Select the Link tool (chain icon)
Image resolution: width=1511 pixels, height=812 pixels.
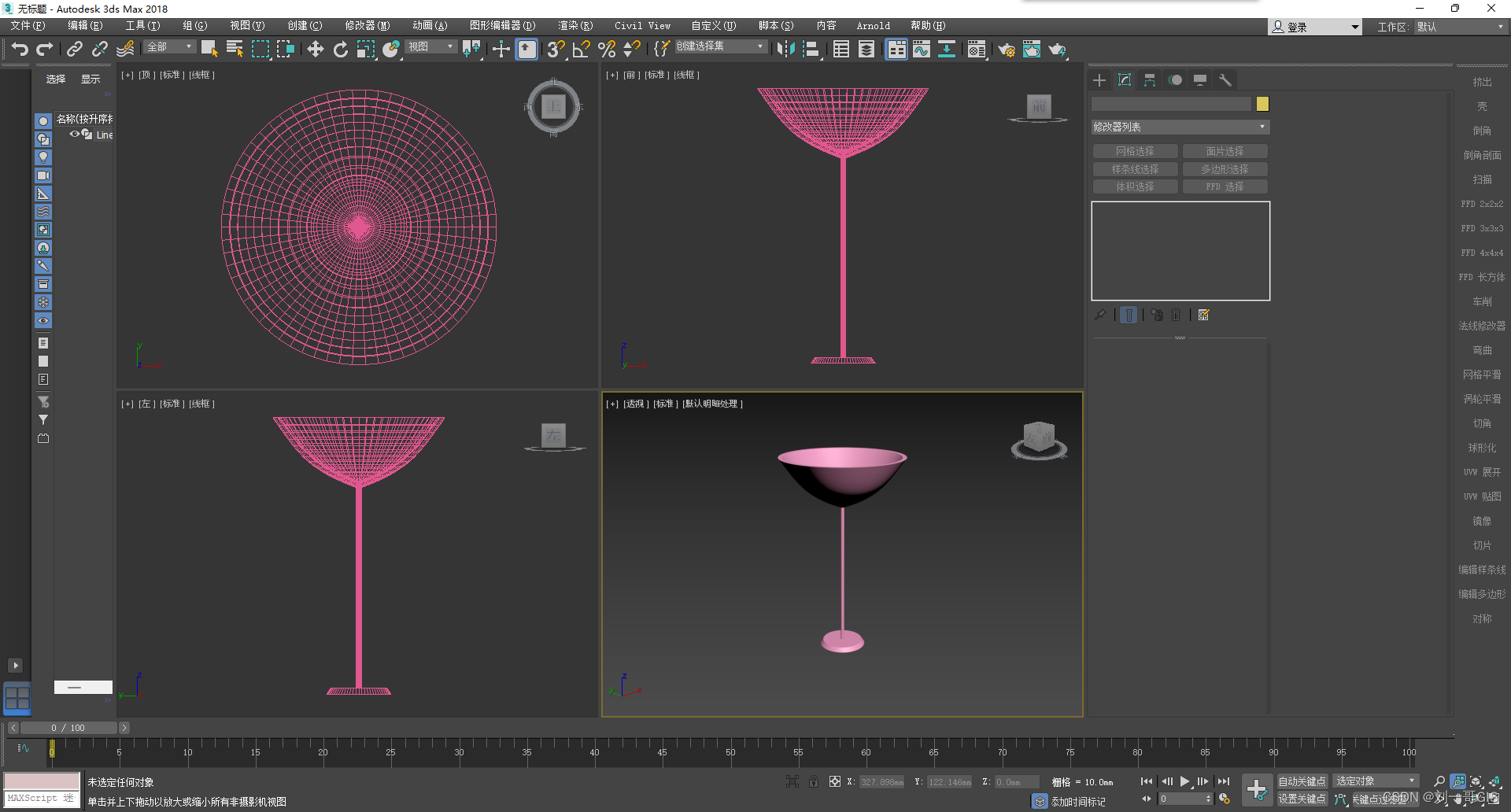coord(74,50)
